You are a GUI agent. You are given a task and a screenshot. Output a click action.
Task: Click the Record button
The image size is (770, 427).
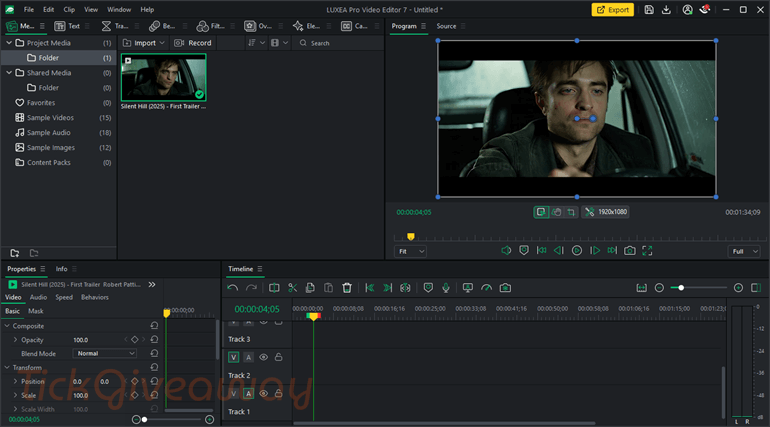[x=193, y=43]
